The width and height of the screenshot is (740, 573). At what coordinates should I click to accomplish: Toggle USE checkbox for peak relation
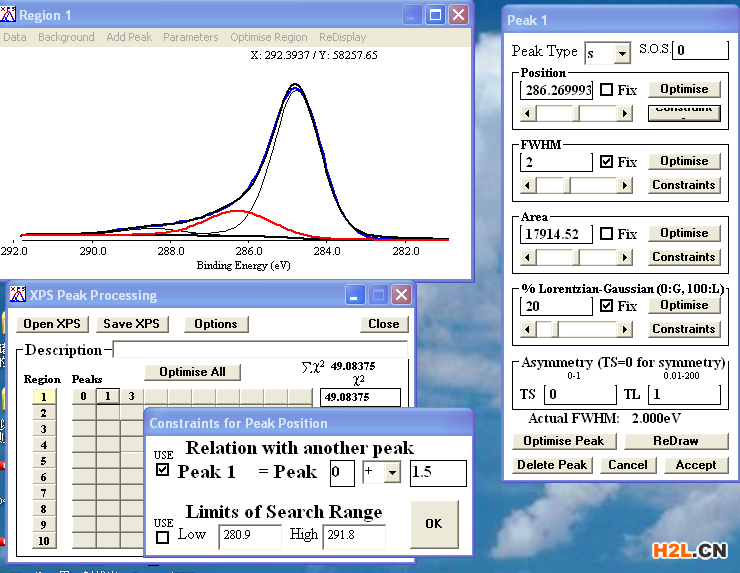click(162, 470)
